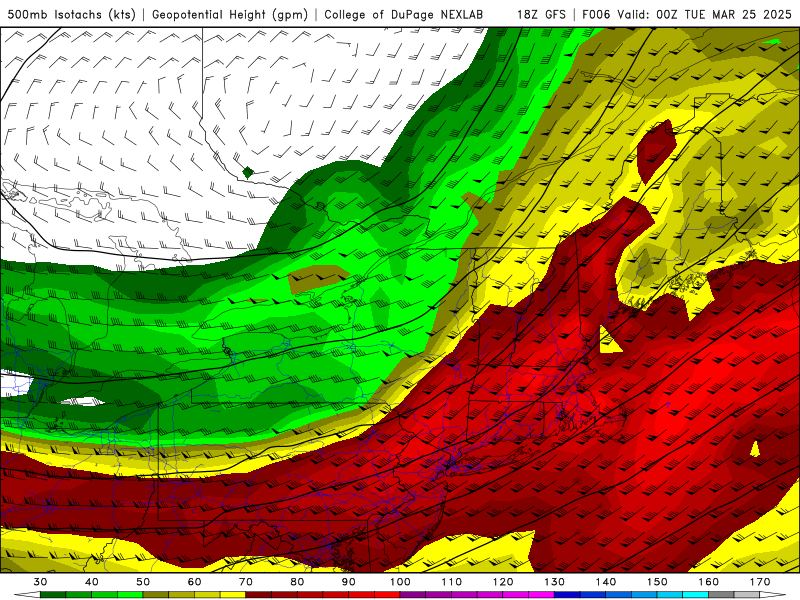
Task: Click the 170 label on the color scale
Action: pyautogui.click(x=760, y=582)
